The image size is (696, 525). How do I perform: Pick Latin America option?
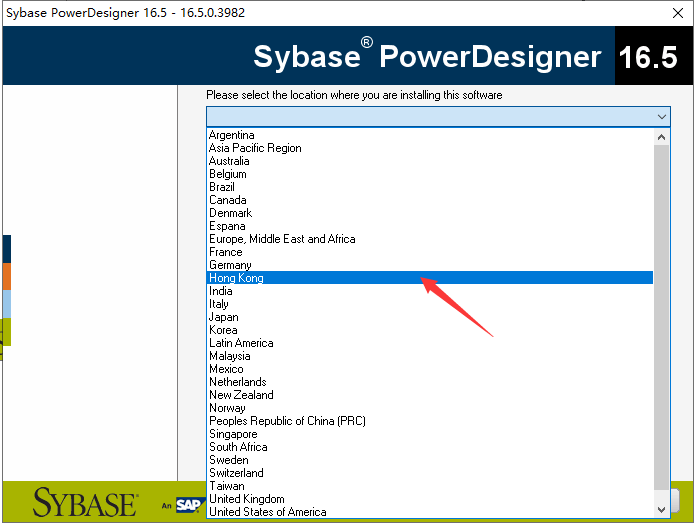(430, 343)
